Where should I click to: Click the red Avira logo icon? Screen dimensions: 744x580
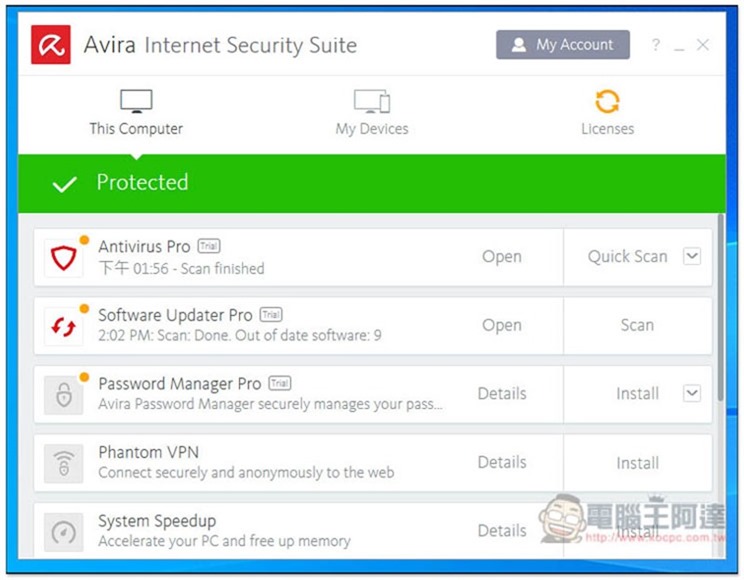pos(51,45)
